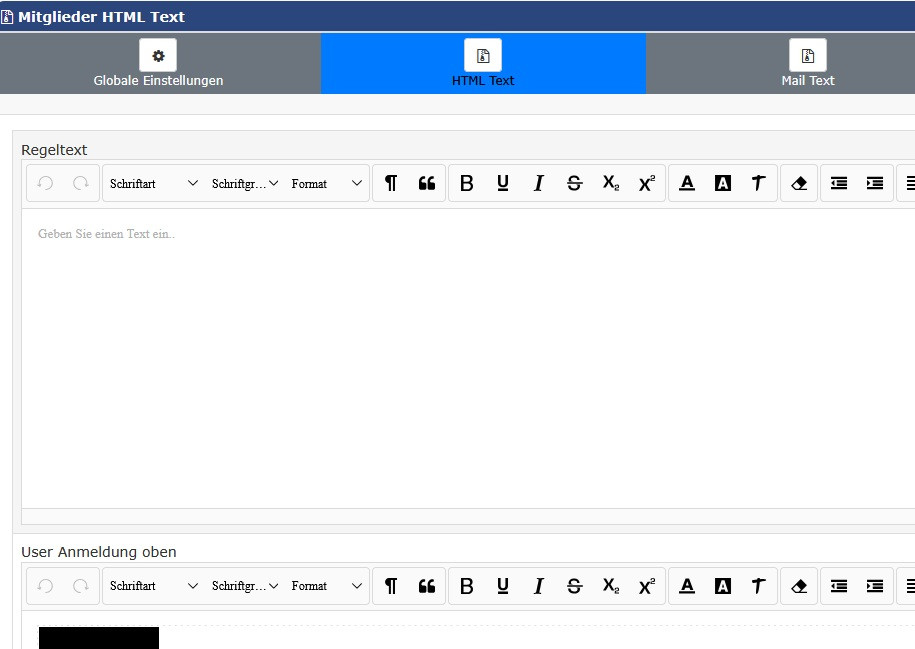The image size is (915, 649).
Task: Open the Format dropdown in the User Anmeldung editor
Action: [327, 585]
